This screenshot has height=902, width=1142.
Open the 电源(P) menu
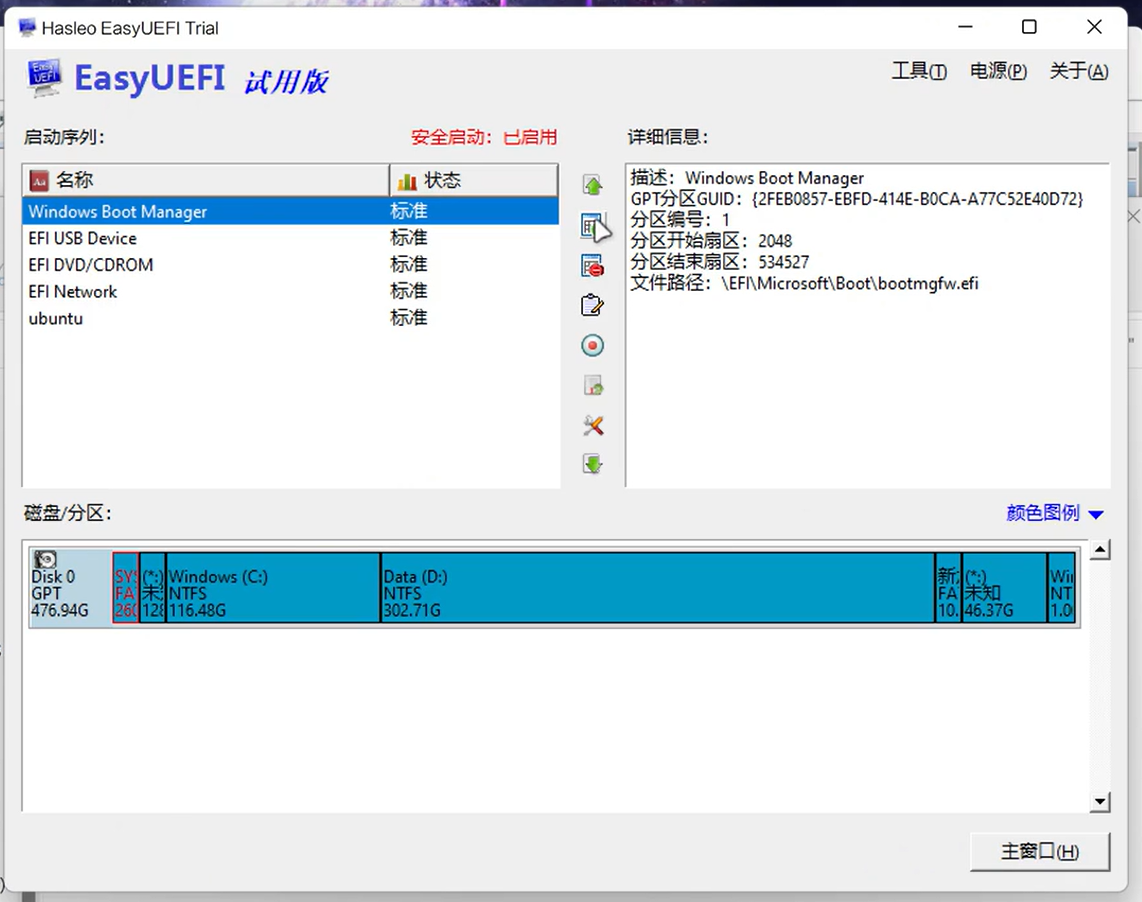pos(999,71)
